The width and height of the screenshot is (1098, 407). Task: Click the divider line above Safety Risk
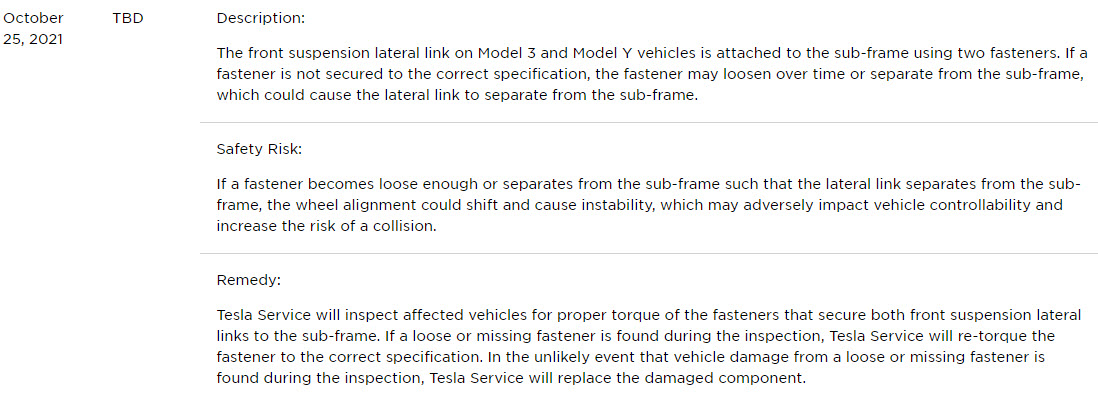(x=648, y=123)
